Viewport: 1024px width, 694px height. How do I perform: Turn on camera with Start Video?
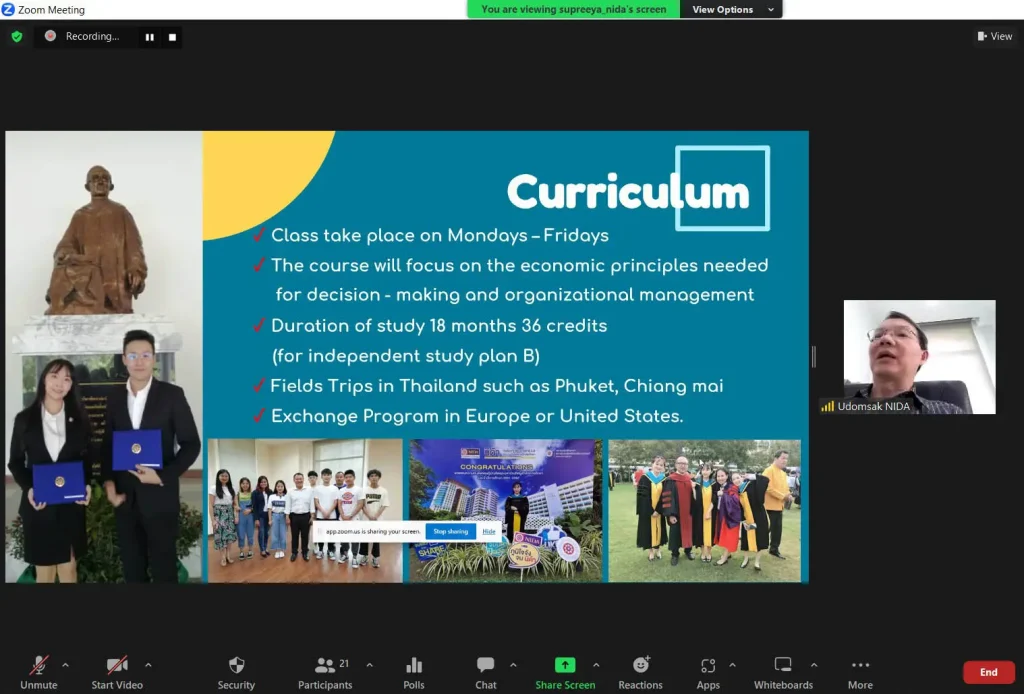pos(117,666)
